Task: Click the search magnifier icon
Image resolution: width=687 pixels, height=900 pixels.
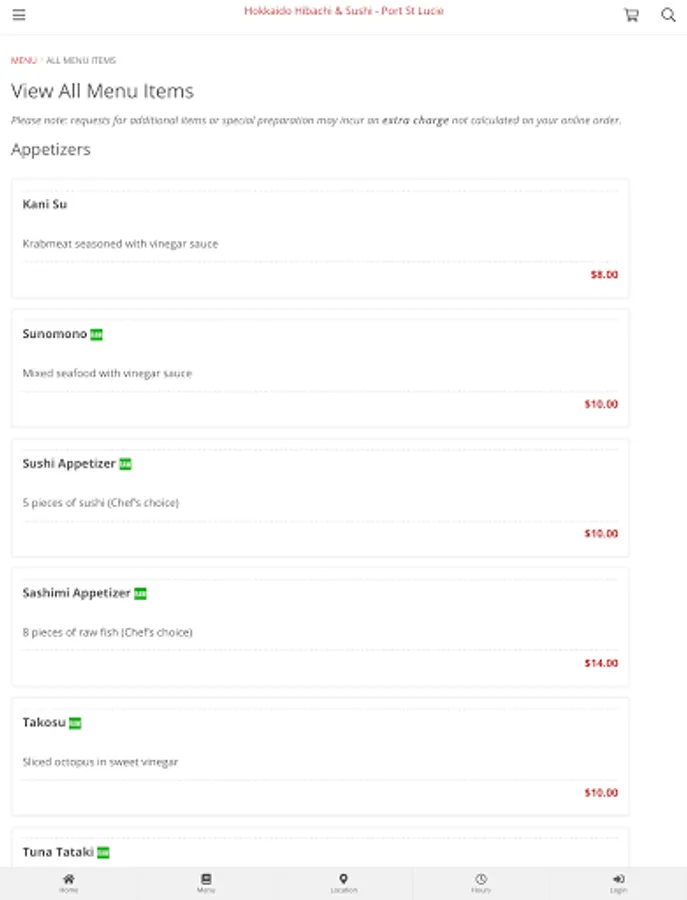Action: click(x=668, y=15)
